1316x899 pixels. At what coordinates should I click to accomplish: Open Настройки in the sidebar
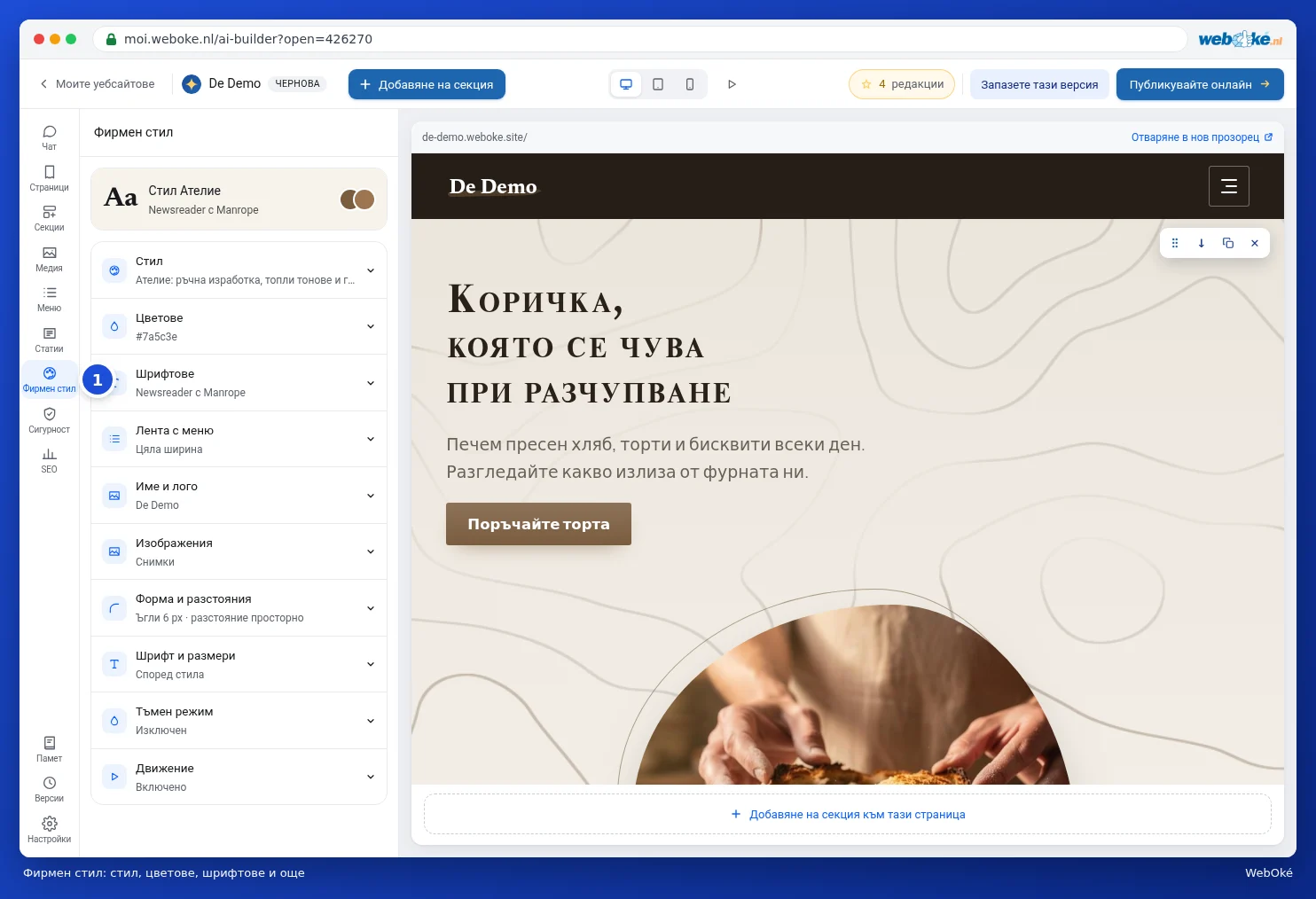click(x=49, y=830)
